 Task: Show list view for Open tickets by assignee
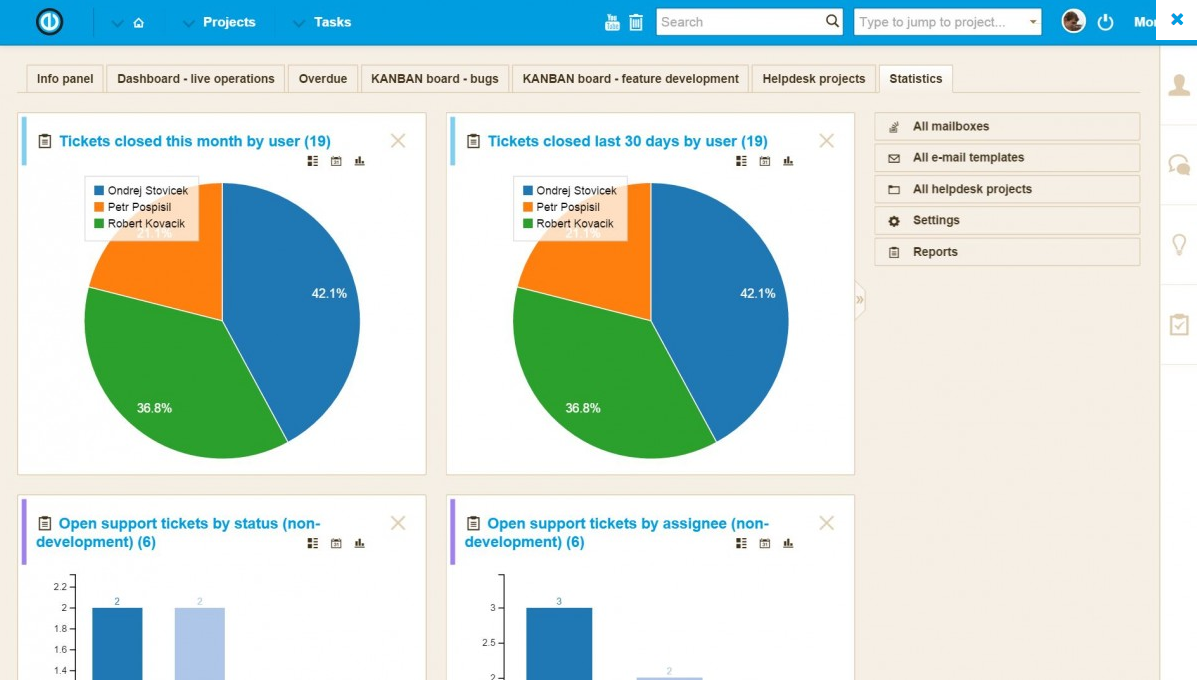741,543
